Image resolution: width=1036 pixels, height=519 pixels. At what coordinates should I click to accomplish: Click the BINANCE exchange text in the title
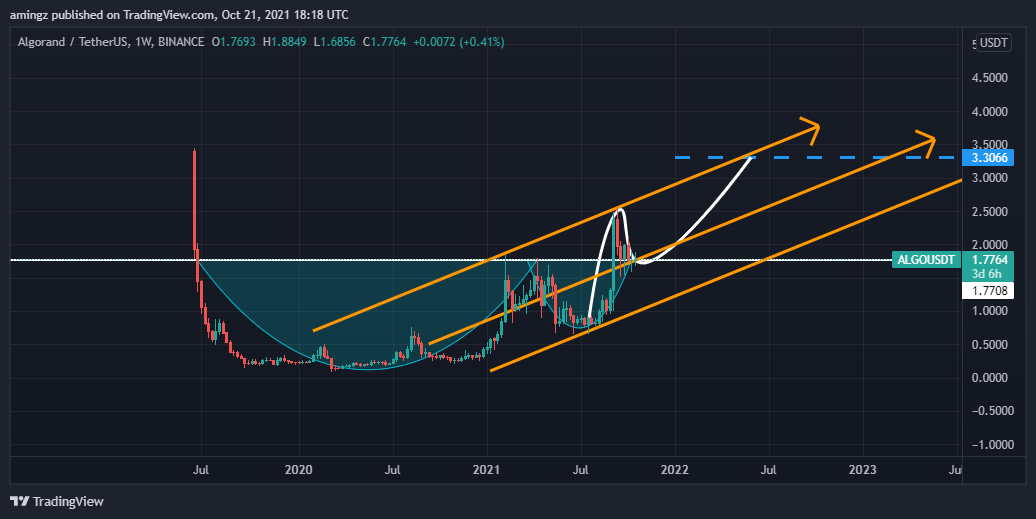click(x=181, y=42)
